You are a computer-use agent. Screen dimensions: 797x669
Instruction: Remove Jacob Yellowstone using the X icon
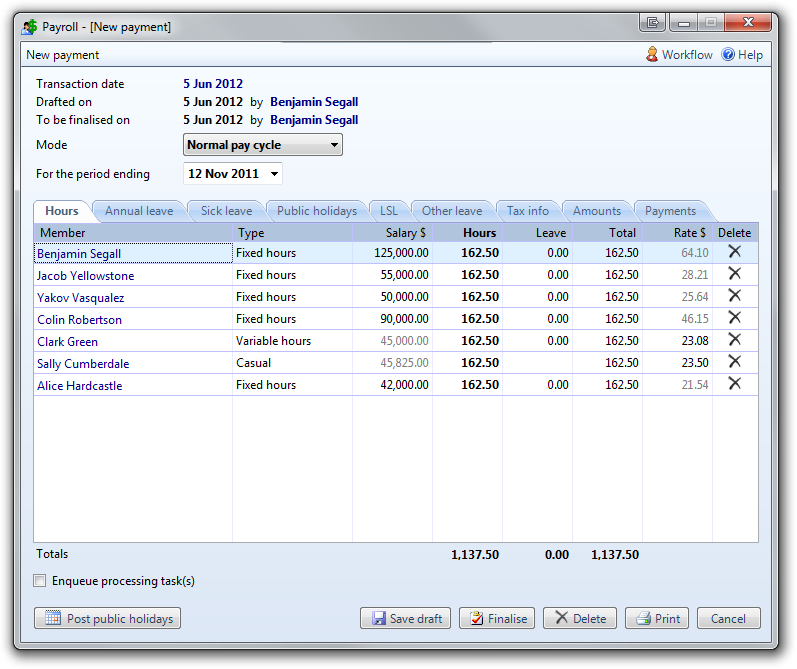734,274
